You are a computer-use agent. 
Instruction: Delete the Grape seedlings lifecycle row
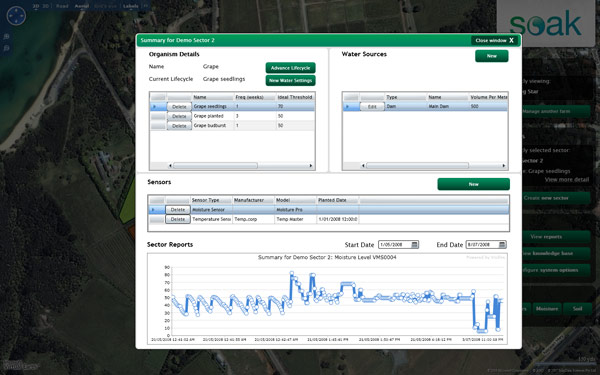(x=179, y=107)
